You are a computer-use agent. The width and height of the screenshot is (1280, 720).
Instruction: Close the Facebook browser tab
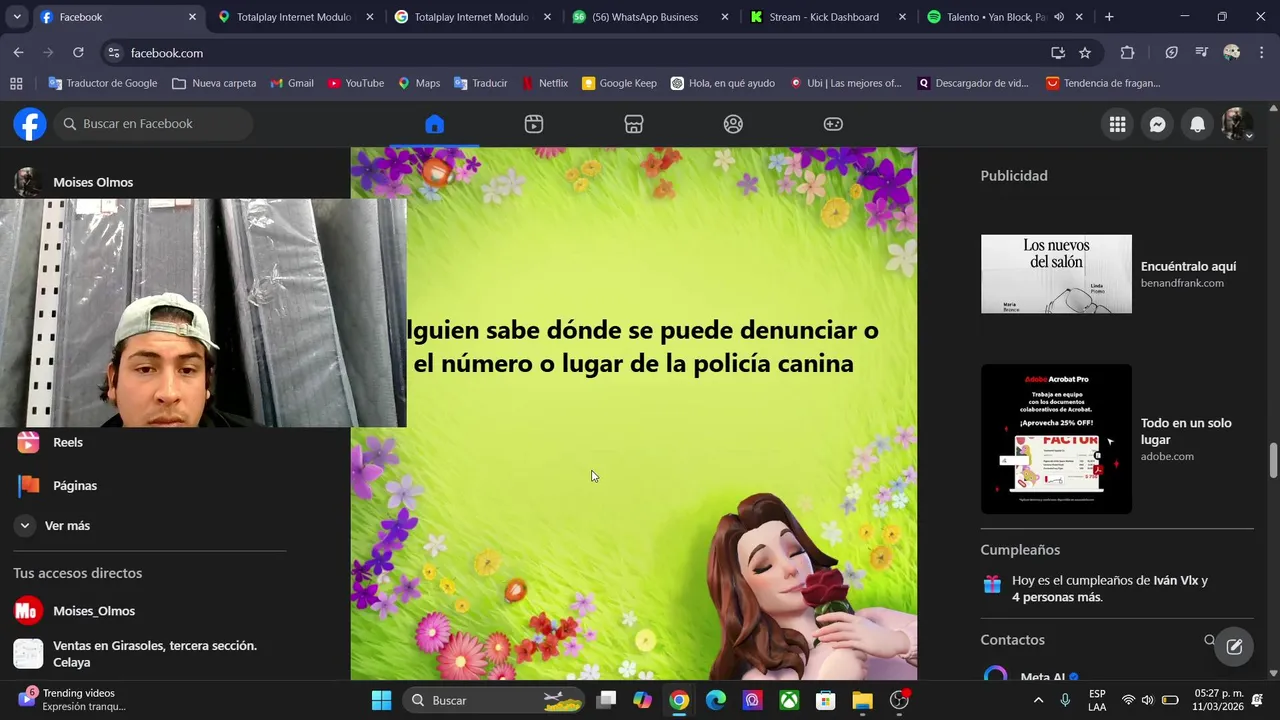click(x=192, y=17)
